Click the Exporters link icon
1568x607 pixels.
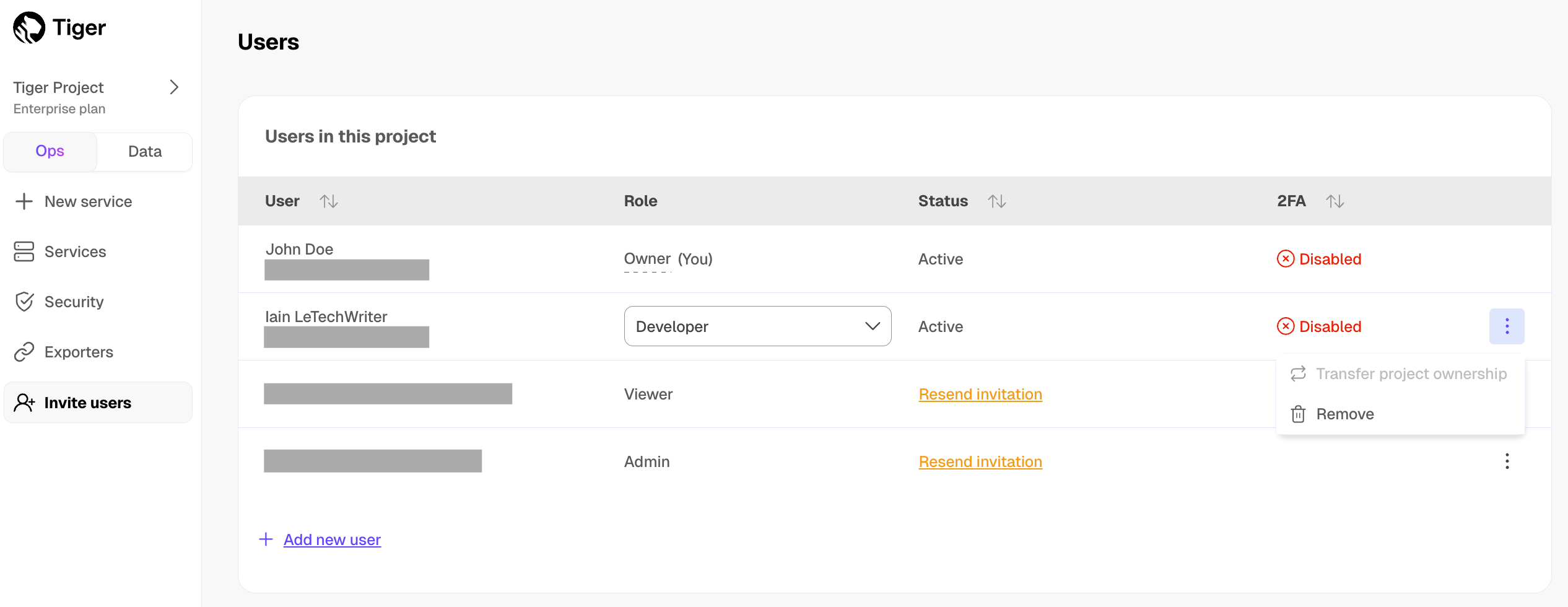pos(24,352)
